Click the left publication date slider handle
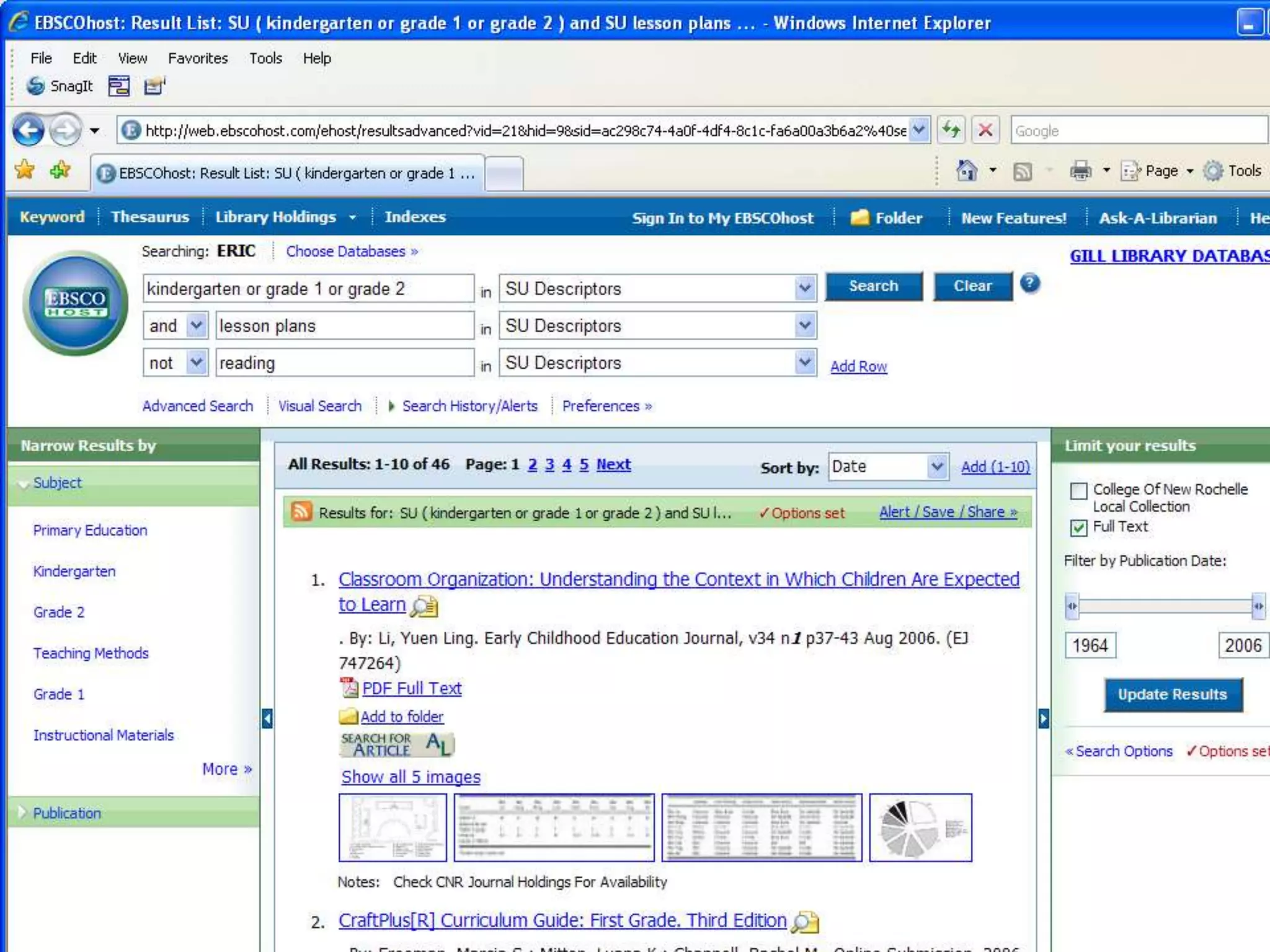 (x=1072, y=606)
